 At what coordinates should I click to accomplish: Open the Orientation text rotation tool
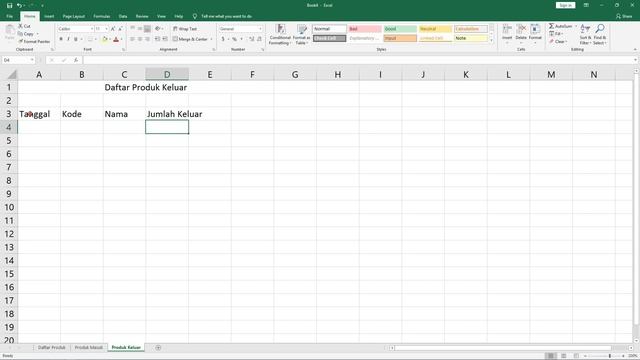tap(158, 29)
